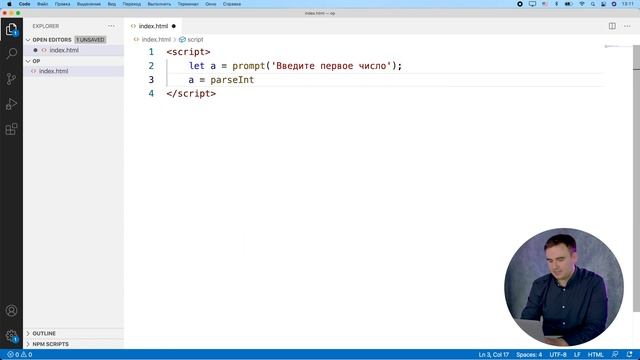Click the split editor right icon
Image resolution: width=640 pixels, height=360 pixels.
(x=612, y=26)
